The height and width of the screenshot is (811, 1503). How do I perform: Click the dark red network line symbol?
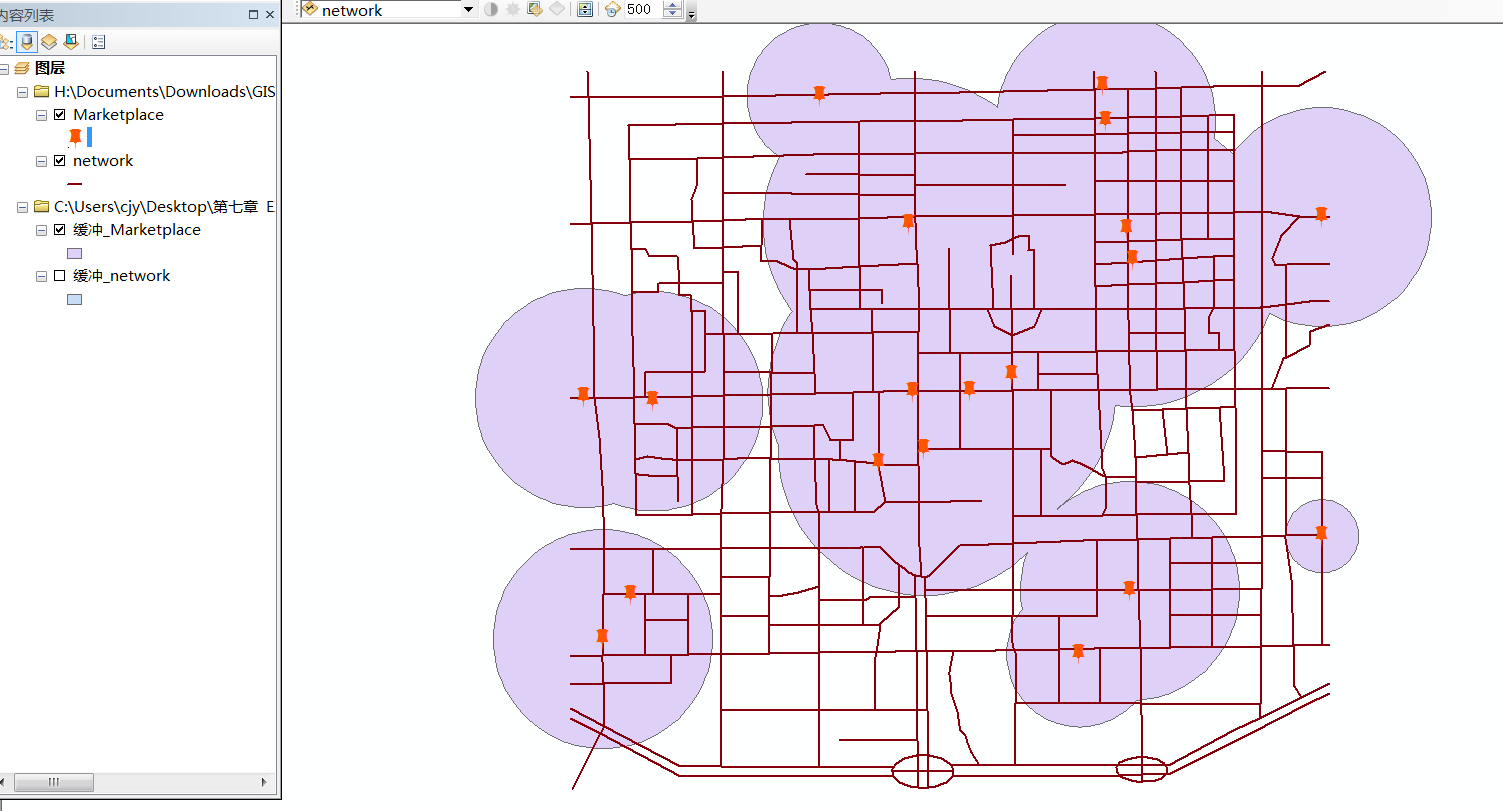[x=74, y=184]
